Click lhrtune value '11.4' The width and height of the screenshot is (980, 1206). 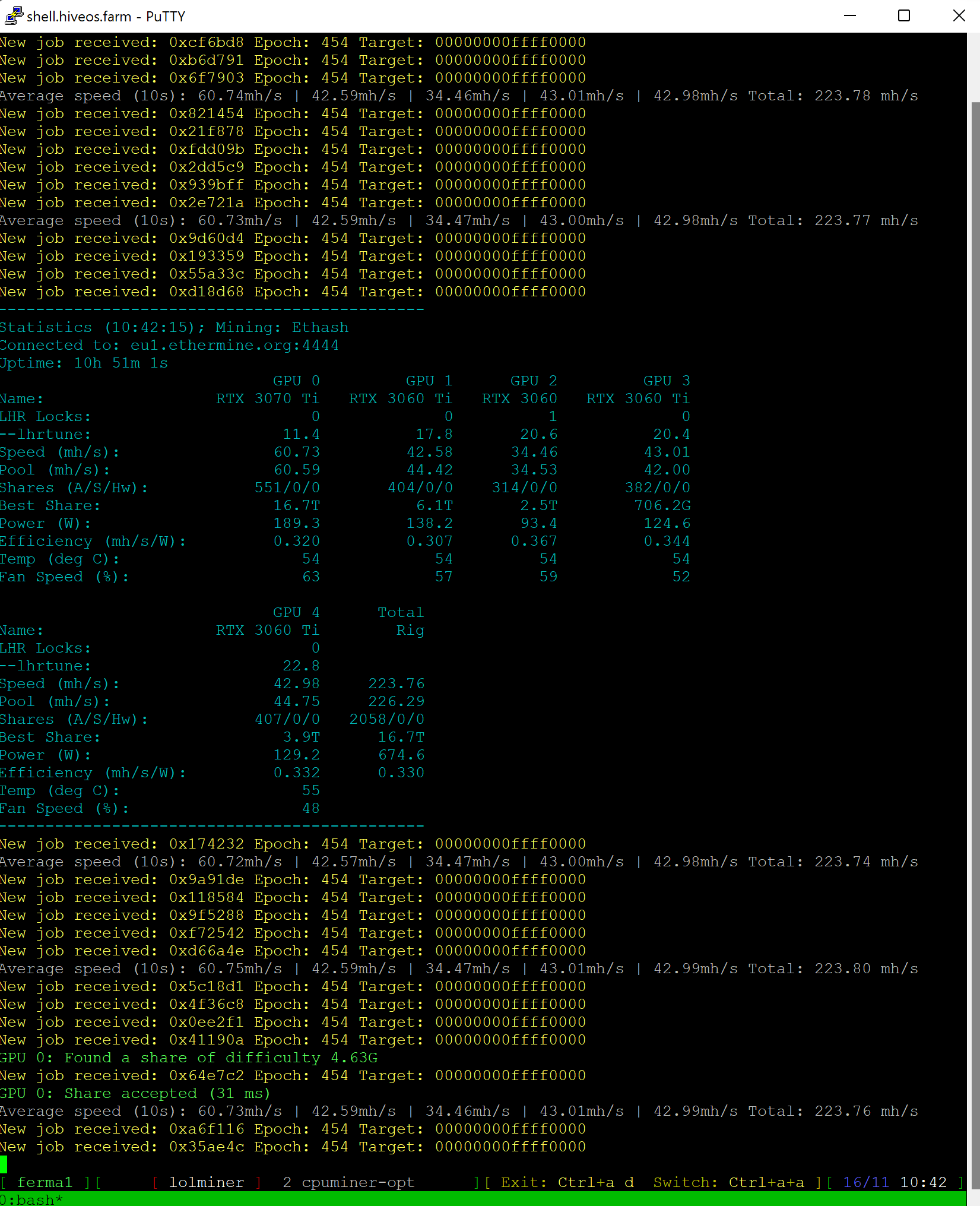pos(301,434)
